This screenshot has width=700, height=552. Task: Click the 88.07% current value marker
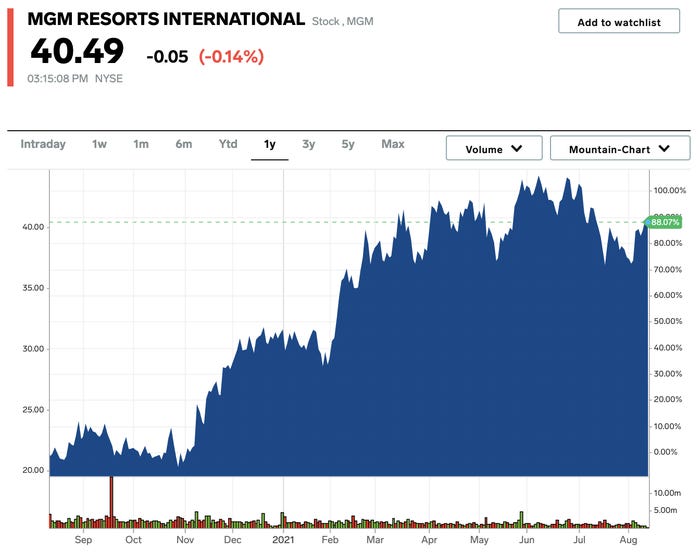[663, 222]
